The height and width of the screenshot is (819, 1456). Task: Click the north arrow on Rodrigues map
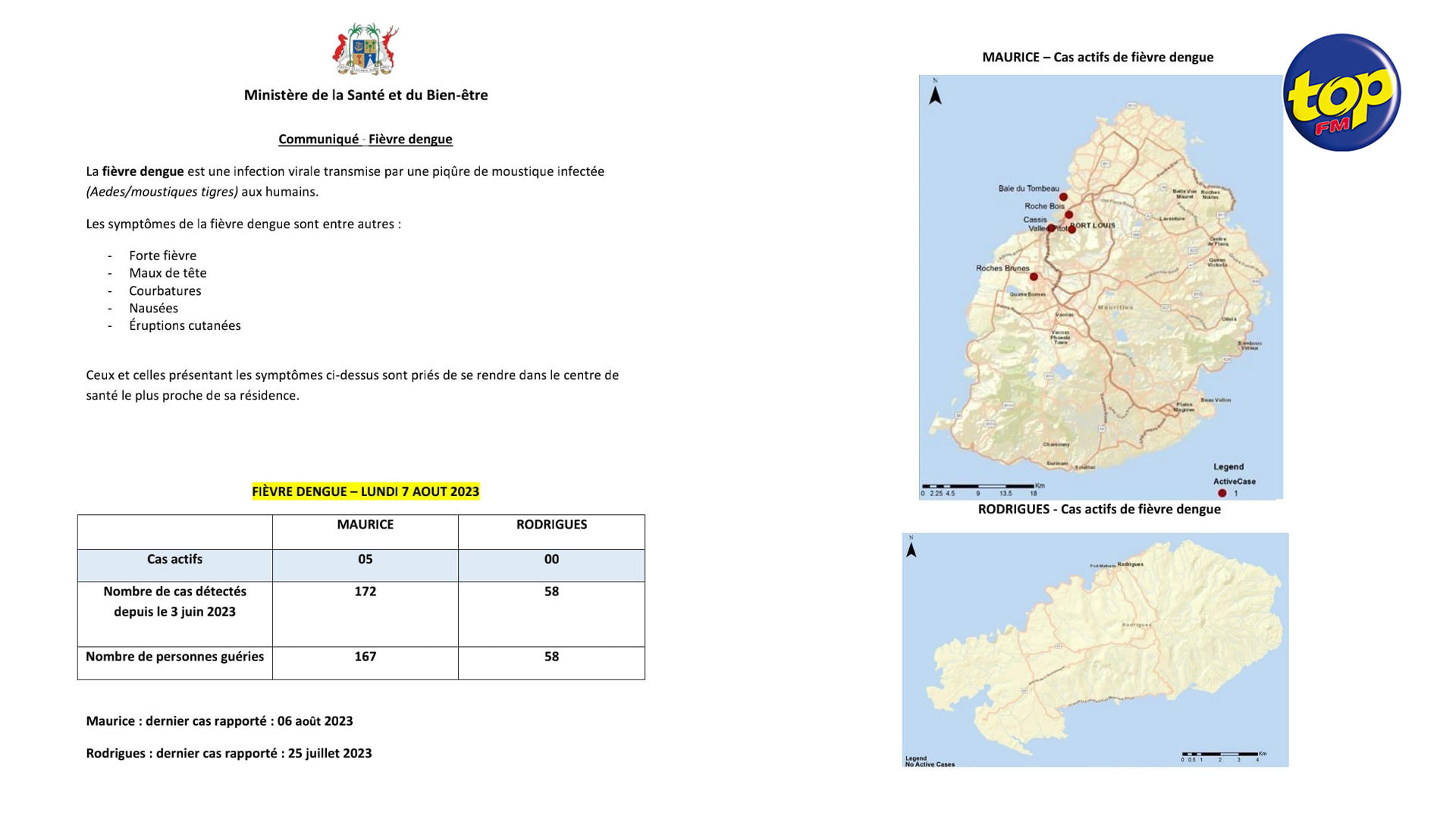[912, 547]
